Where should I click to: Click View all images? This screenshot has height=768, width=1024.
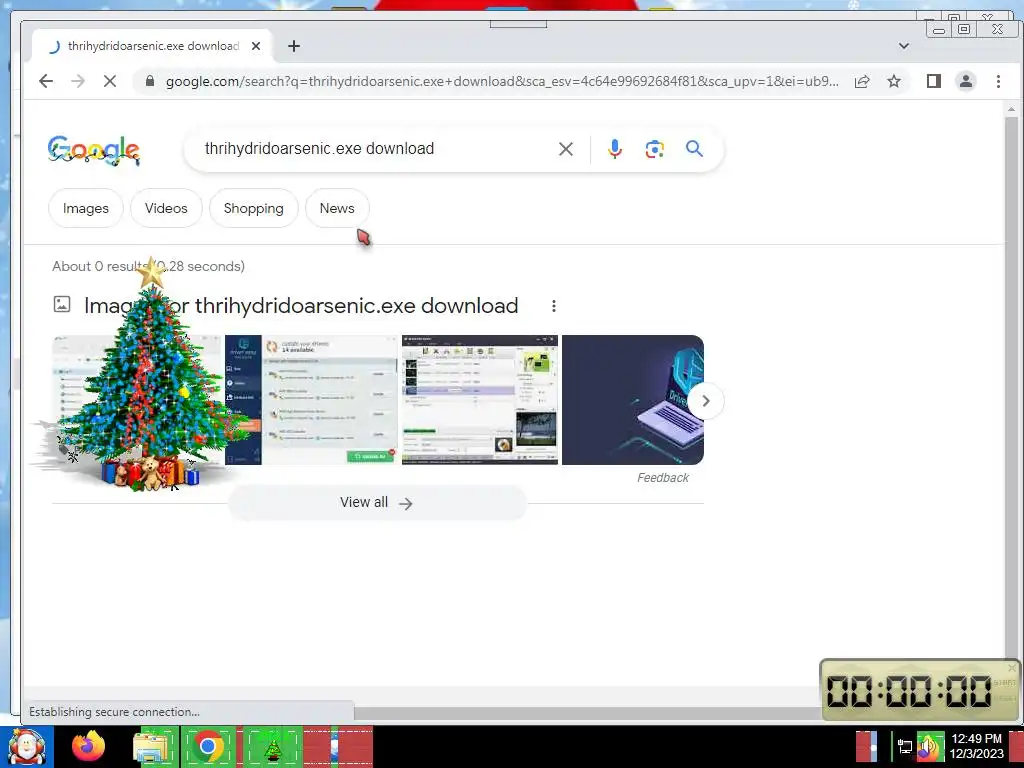pos(377,503)
